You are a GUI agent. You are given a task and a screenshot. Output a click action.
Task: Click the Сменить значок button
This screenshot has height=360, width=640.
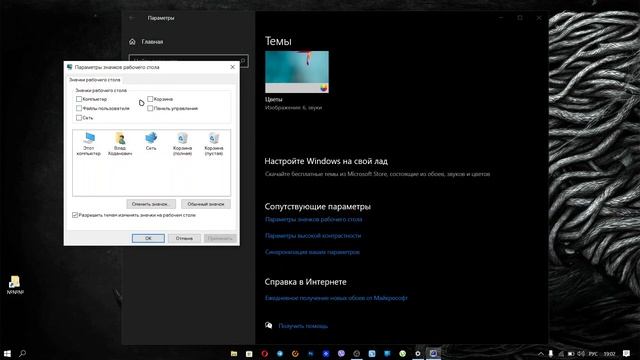pos(151,204)
